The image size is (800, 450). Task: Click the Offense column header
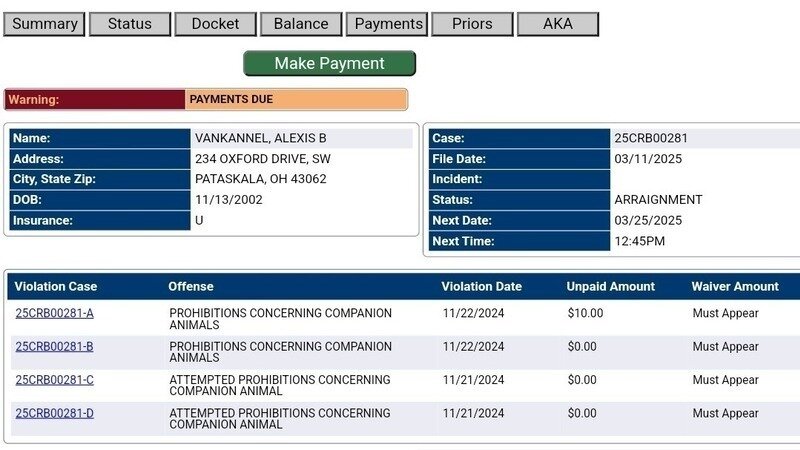[x=190, y=287]
